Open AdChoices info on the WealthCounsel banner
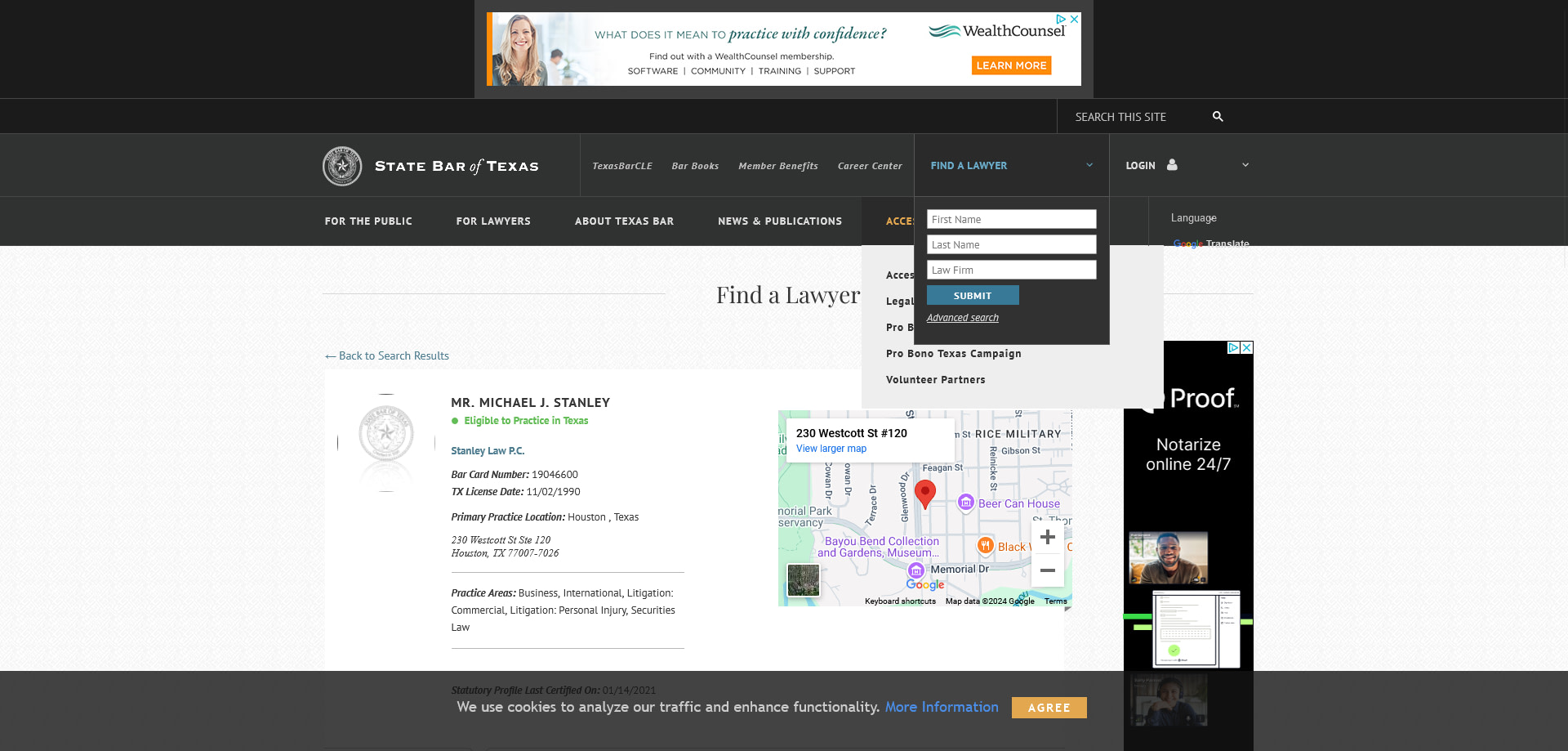1568x751 pixels. 1061,19
